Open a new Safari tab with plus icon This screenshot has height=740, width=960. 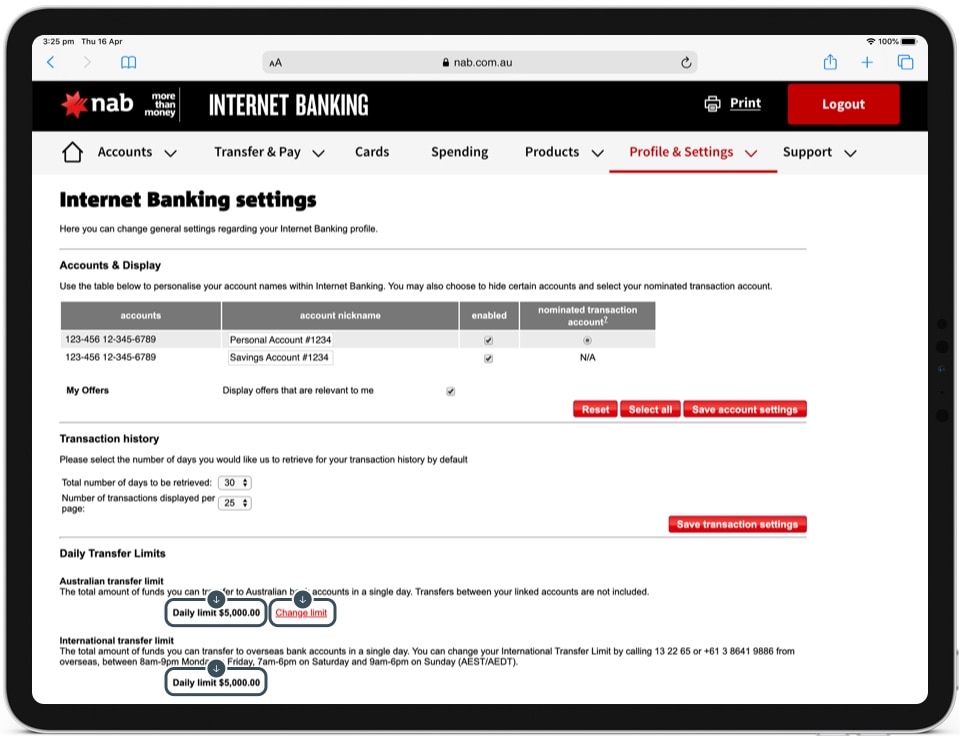[867, 62]
